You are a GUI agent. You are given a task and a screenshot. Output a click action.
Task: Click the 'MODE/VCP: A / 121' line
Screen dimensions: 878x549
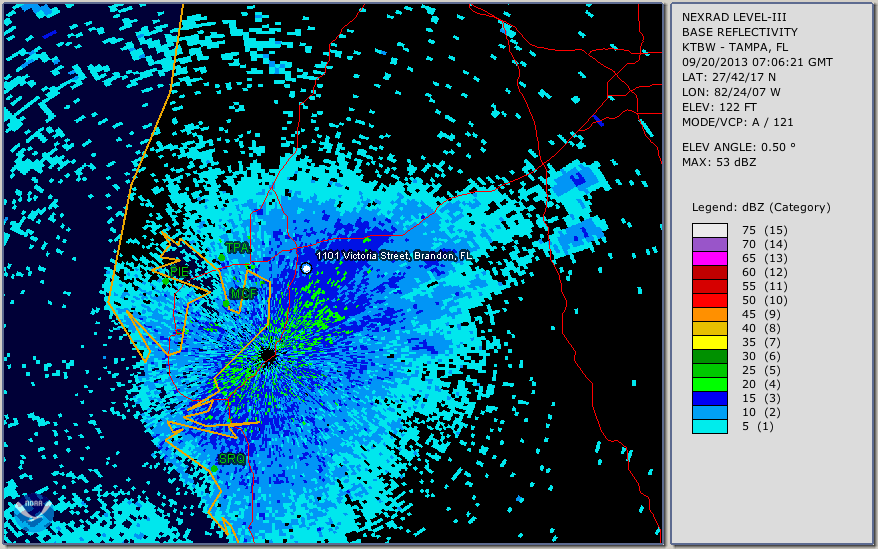(737, 122)
